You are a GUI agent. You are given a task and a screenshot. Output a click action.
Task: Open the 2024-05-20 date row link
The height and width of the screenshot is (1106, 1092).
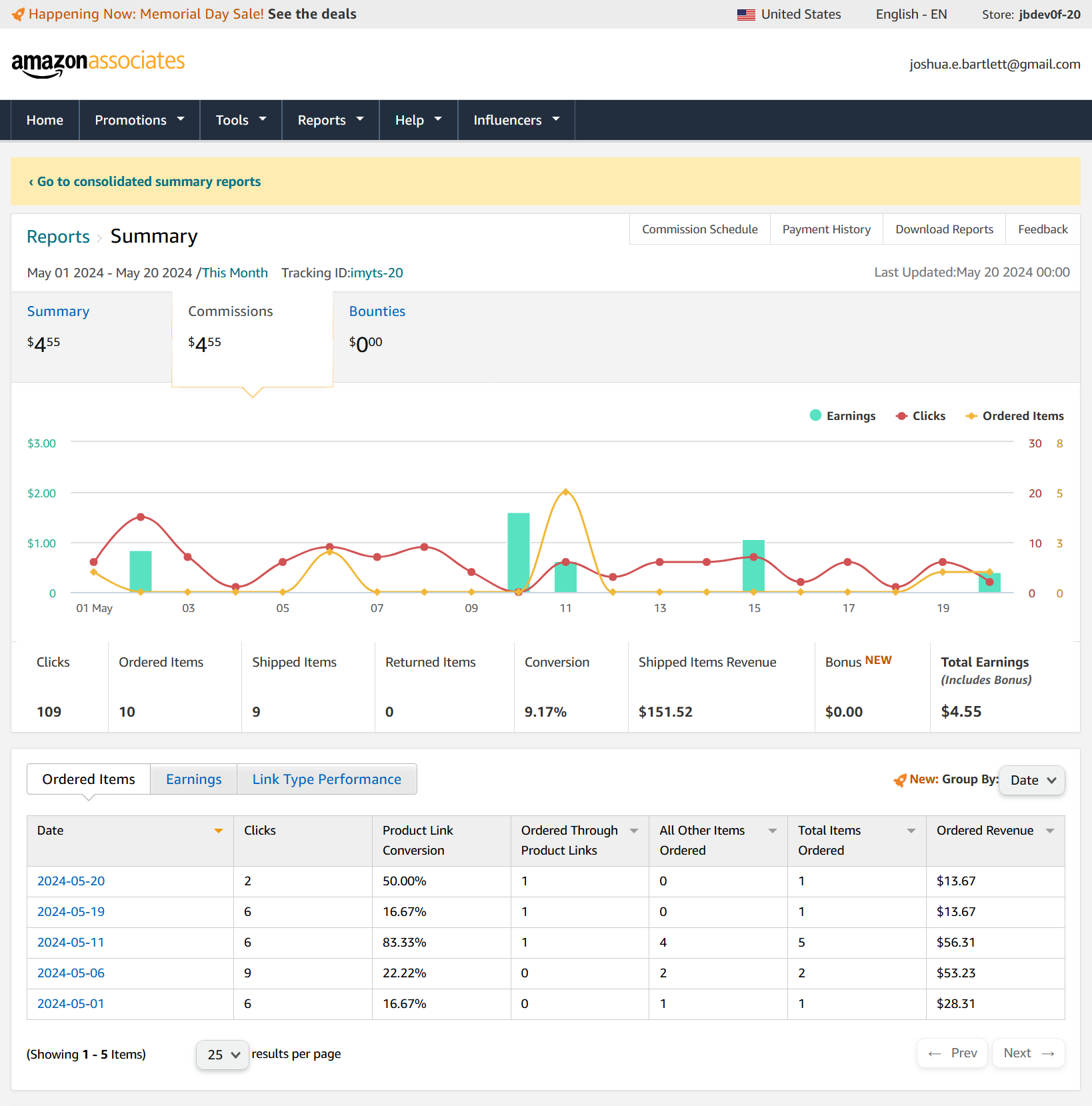coord(71,881)
